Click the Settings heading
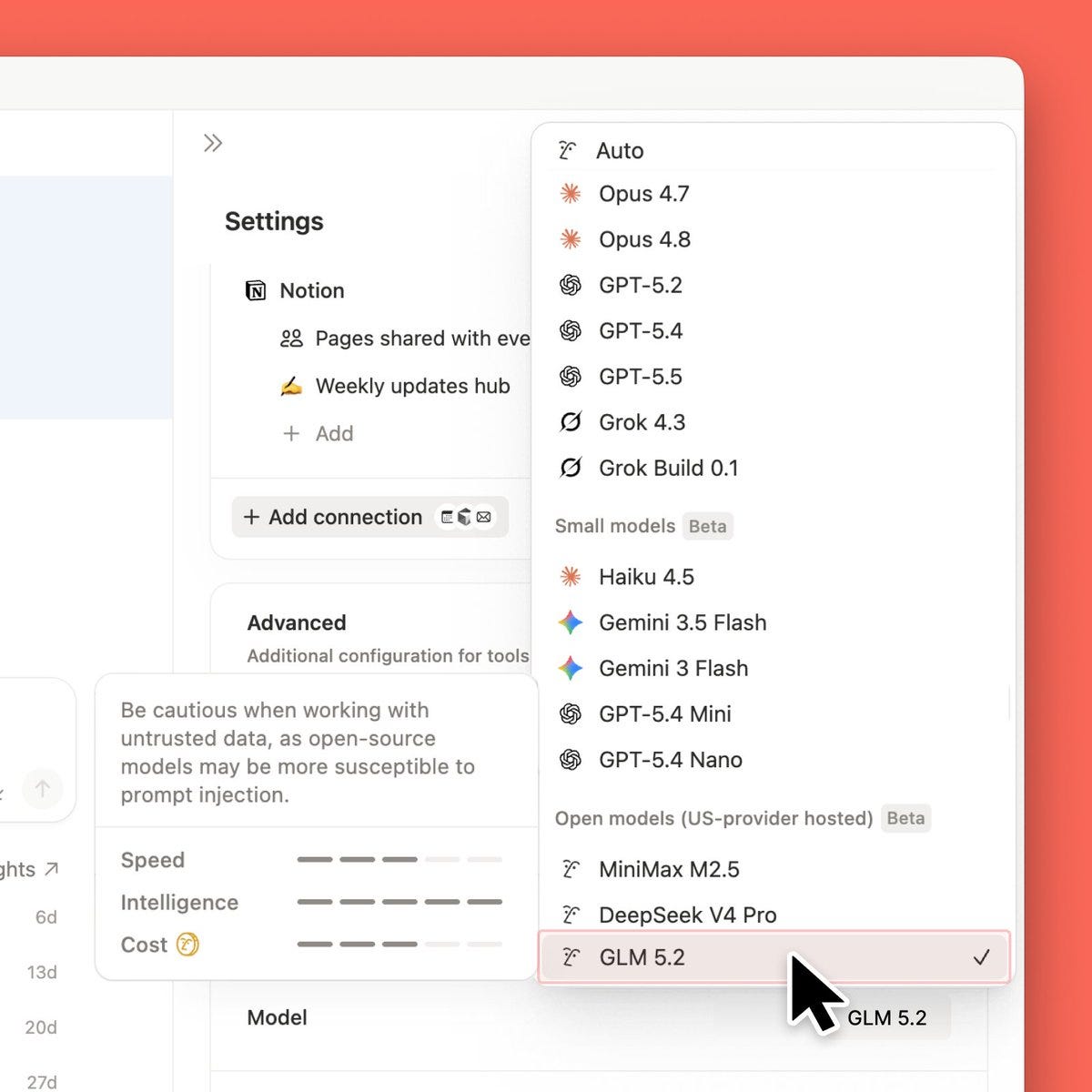Screen dimensions: 1092x1092 [x=274, y=221]
